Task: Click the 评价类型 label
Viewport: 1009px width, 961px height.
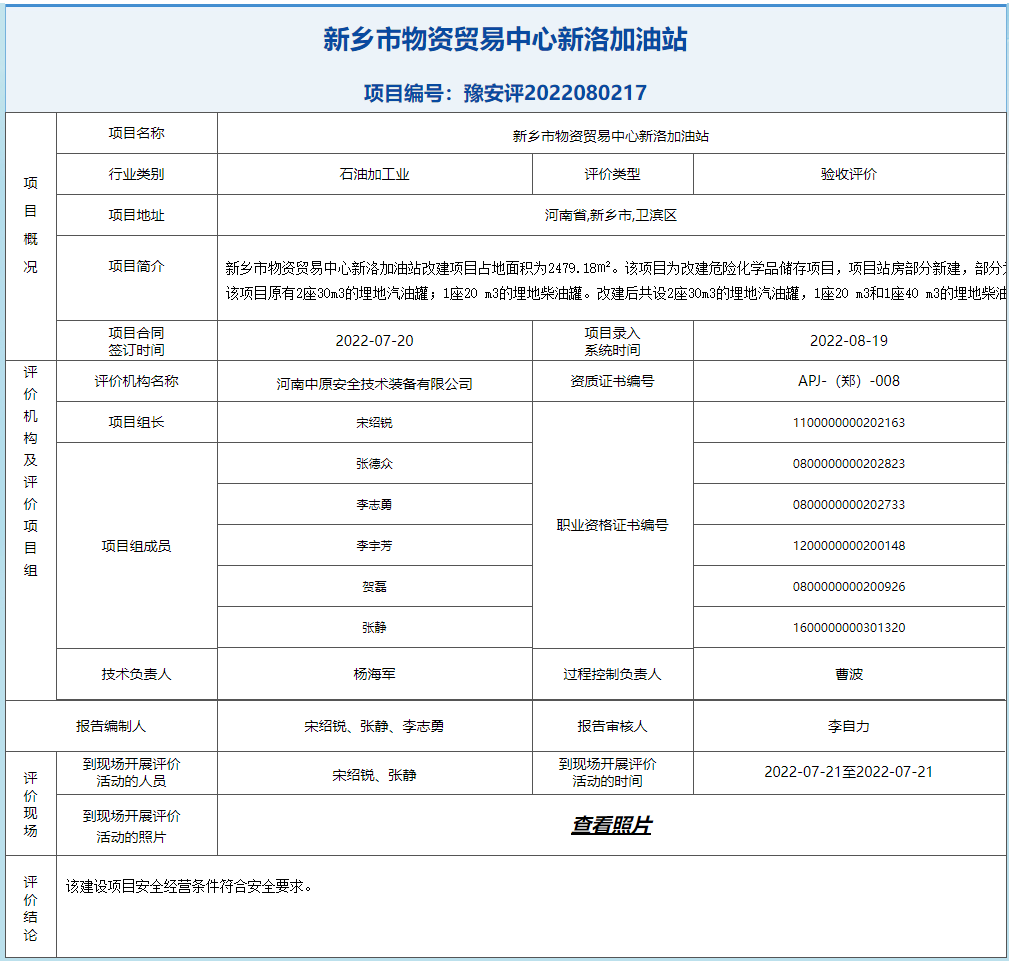Action: 612,174
